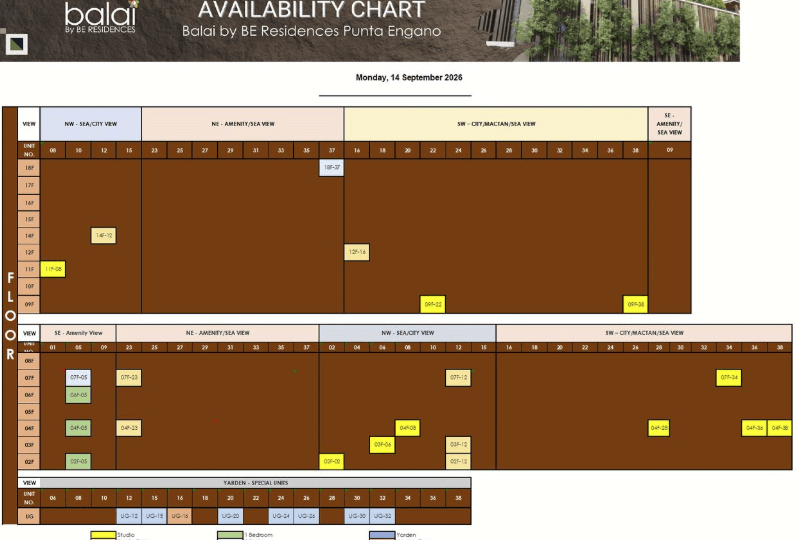Click the green 1 Bedroom legend swatch
The image size is (799, 540).
click(230, 535)
